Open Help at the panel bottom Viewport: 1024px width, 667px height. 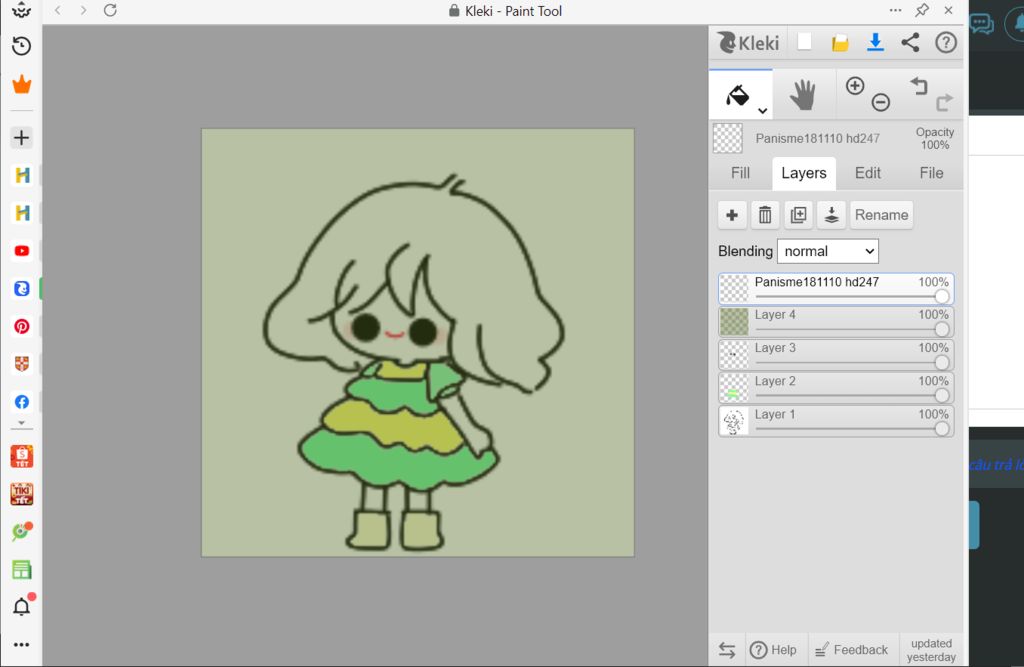point(773,650)
